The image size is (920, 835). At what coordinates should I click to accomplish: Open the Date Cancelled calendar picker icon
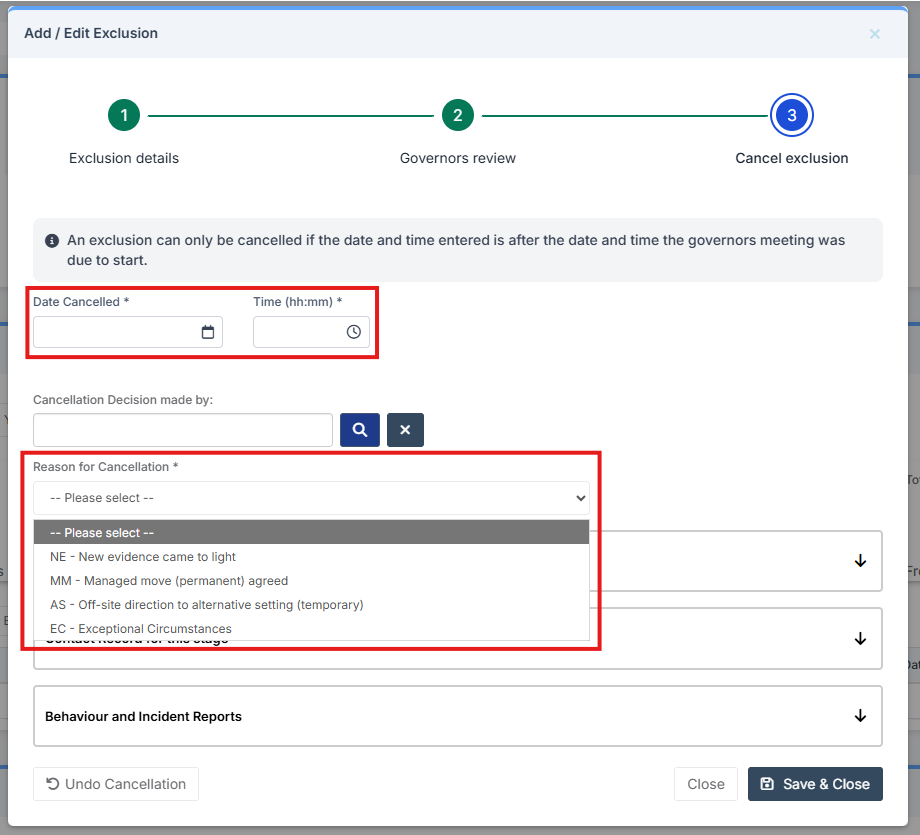pyautogui.click(x=208, y=332)
